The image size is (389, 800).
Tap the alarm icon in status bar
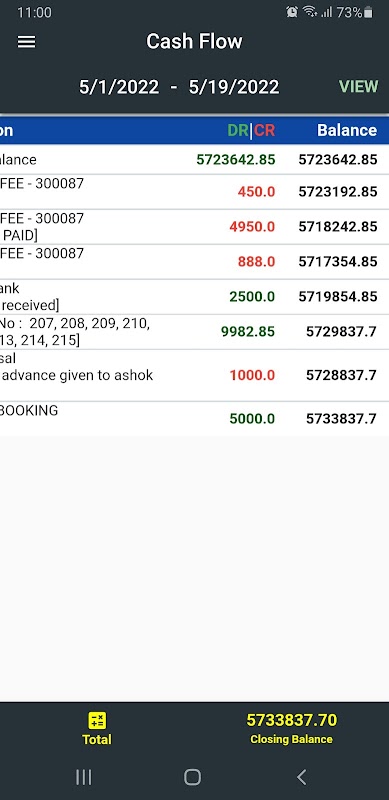point(292,12)
